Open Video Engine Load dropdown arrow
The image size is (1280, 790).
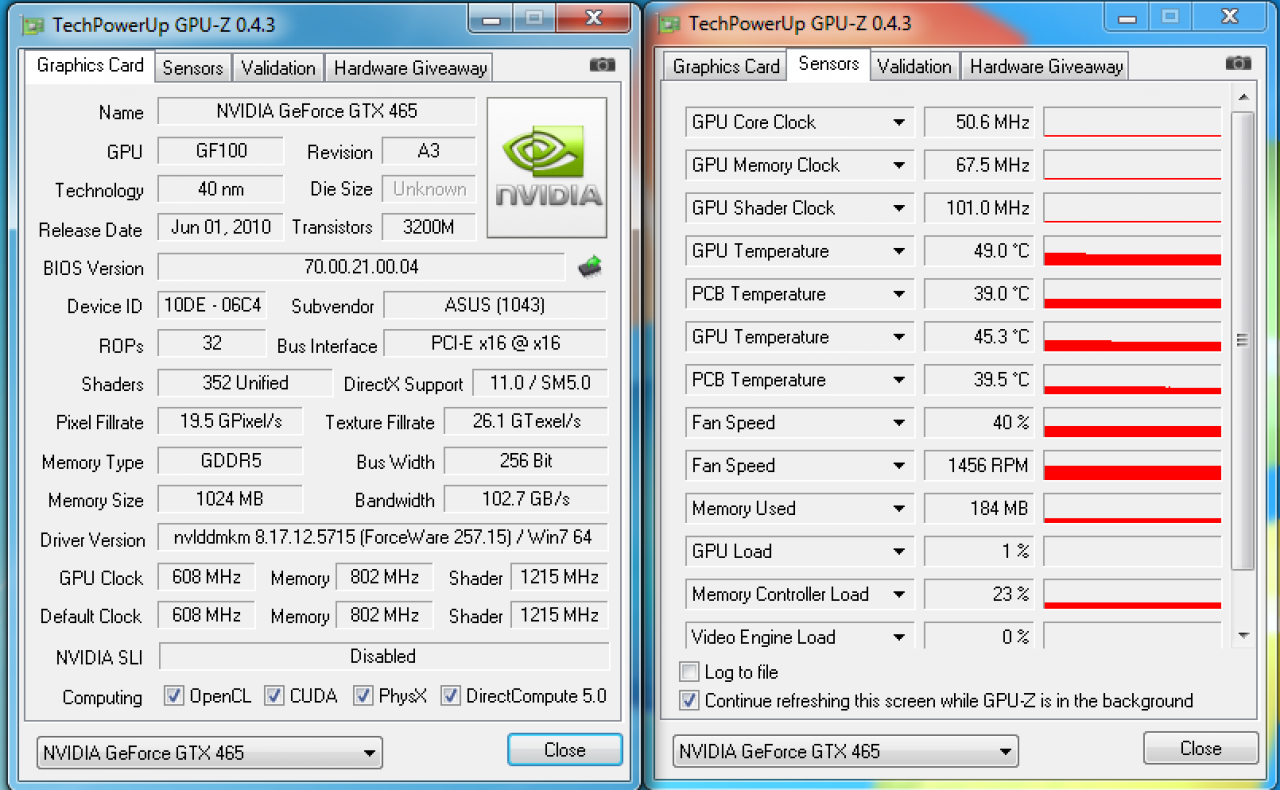tap(899, 638)
